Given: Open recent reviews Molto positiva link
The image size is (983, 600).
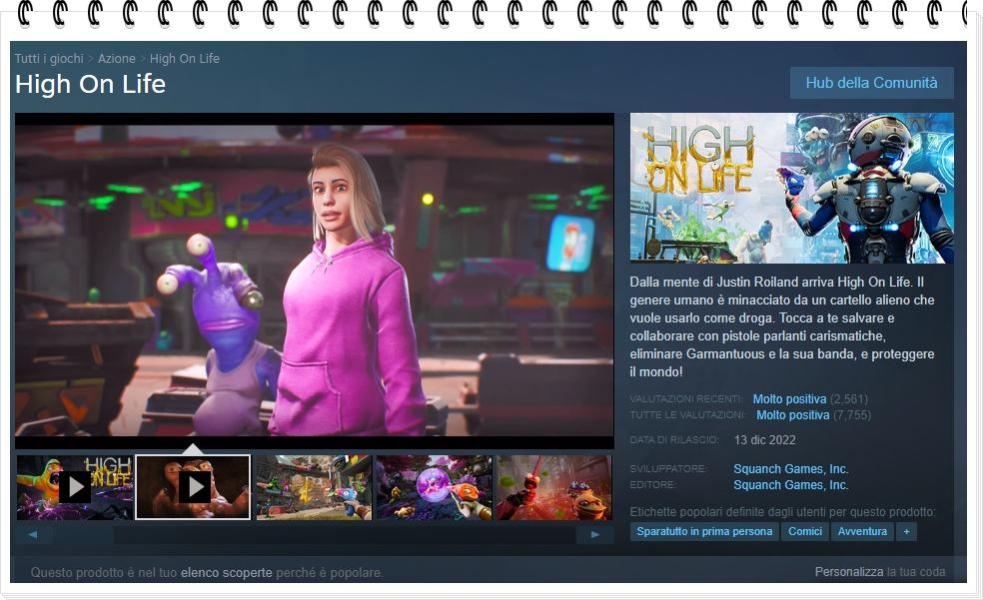Looking at the screenshot, I should (789, 399).
